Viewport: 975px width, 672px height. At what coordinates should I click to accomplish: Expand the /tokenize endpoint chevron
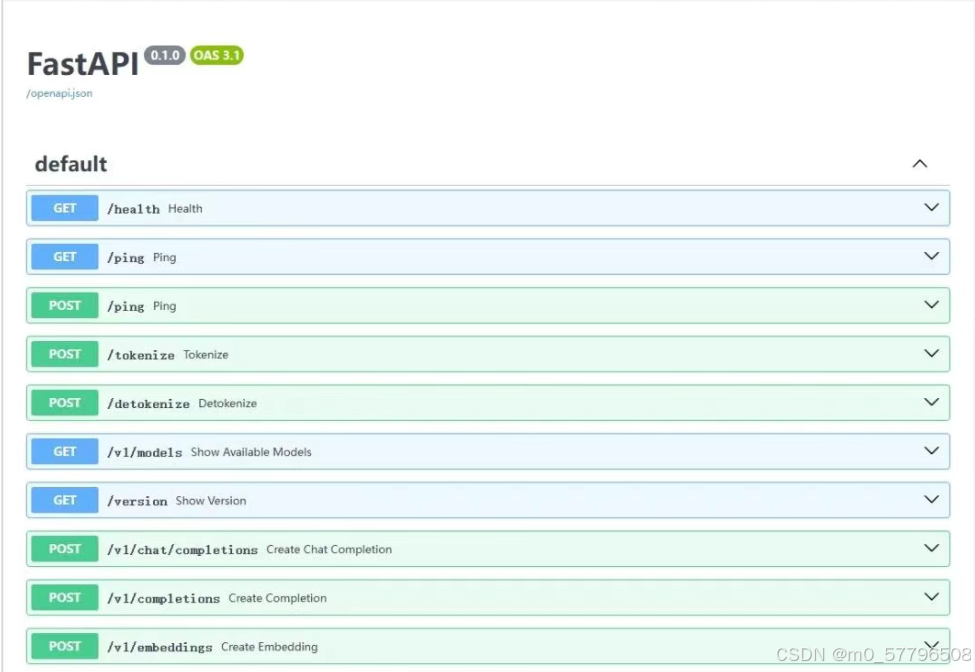click(931, 353)
